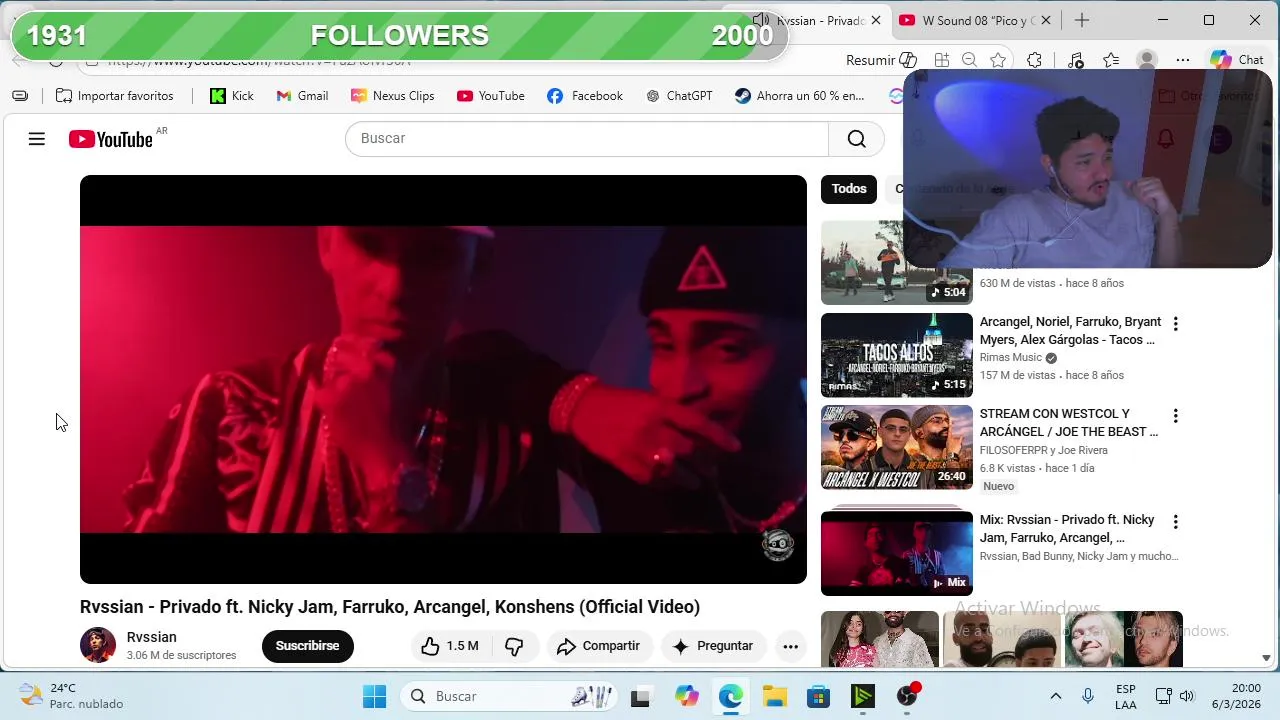Open Task View on the taskbar
Viewport: 1280px width, 720px height.
(640, 696)
